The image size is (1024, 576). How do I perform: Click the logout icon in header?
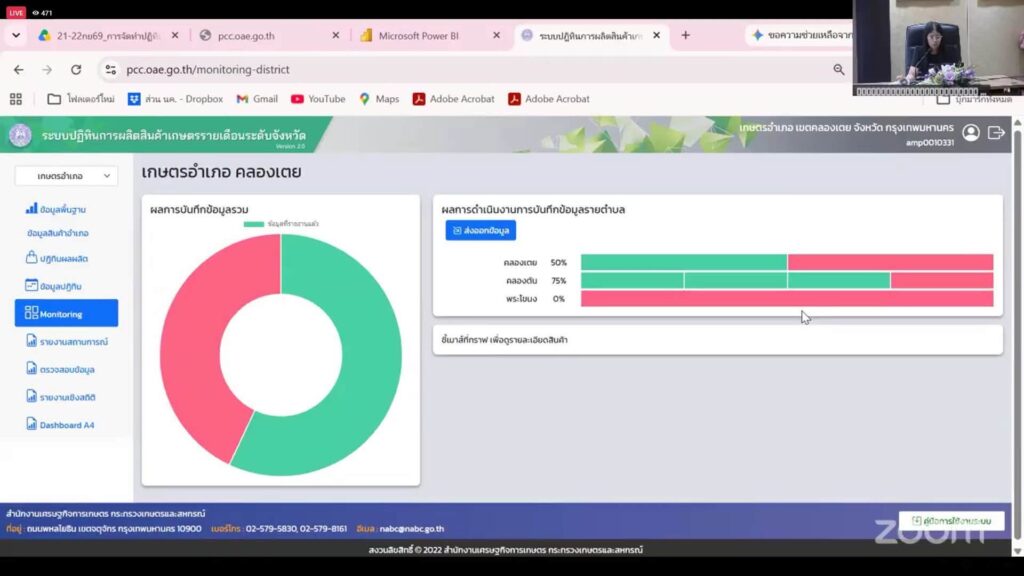click(996, 133)
